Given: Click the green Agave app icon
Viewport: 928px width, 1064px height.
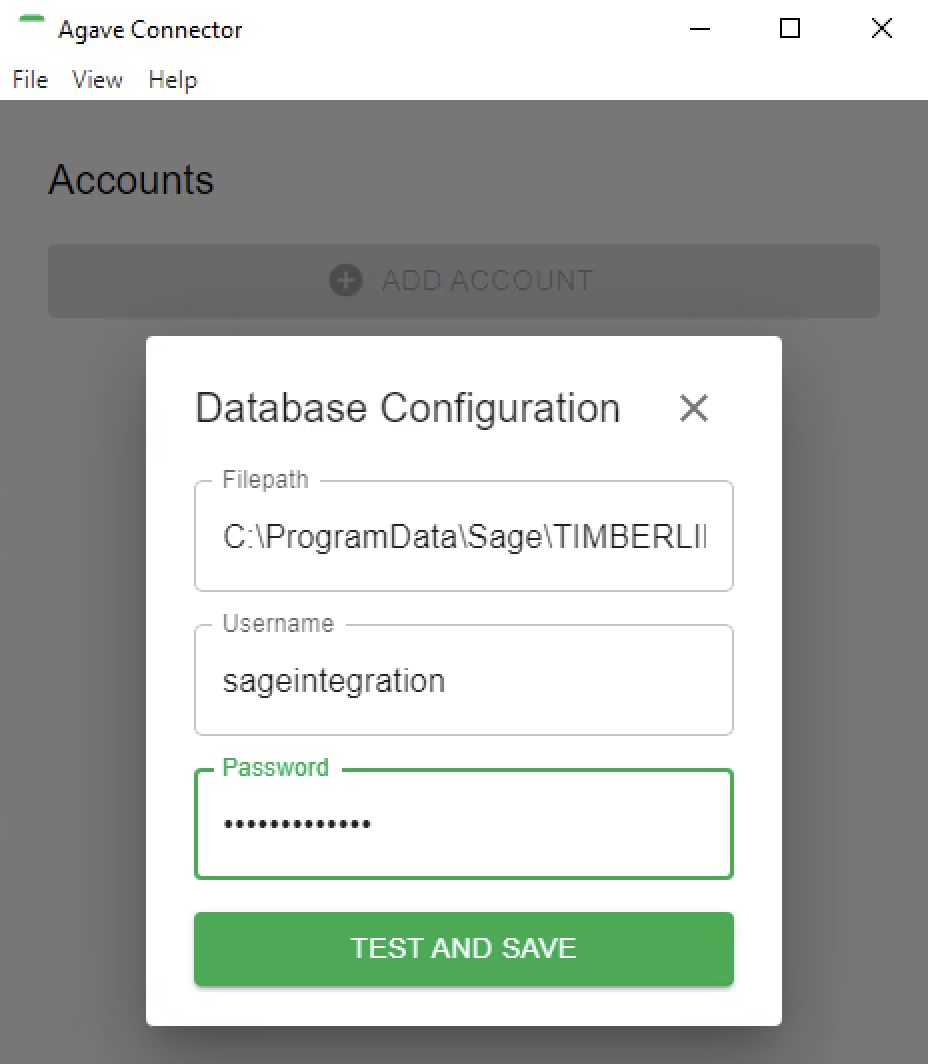Looking at the screenshot, I should [x=31, y=20].
